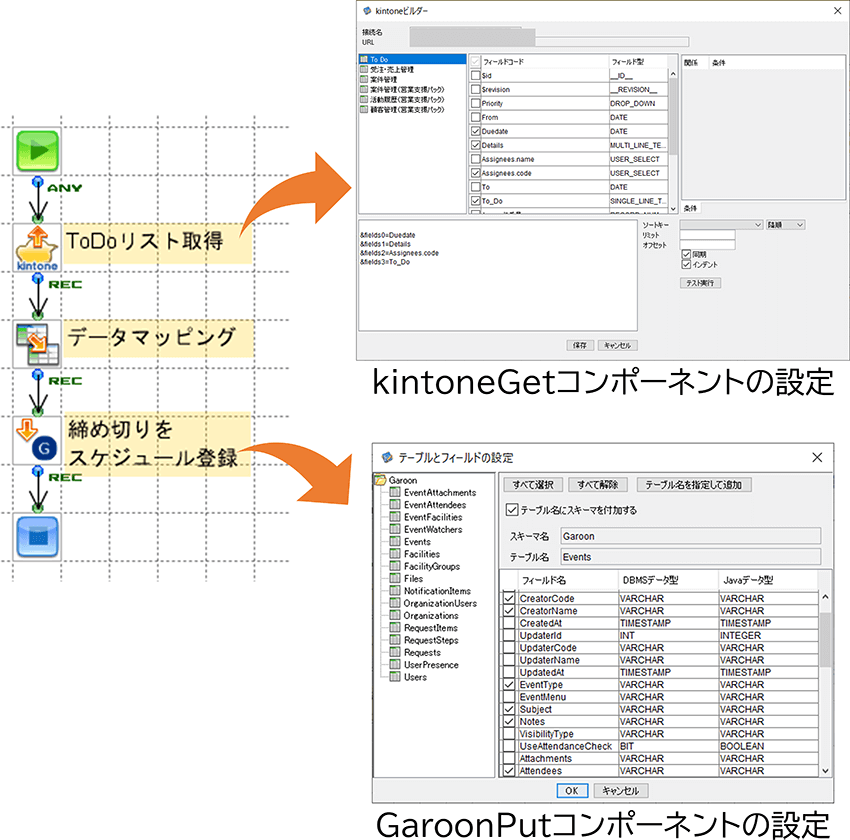Click the table settings dialog title icon
The image size is (850, 840).
coord(387,457)
